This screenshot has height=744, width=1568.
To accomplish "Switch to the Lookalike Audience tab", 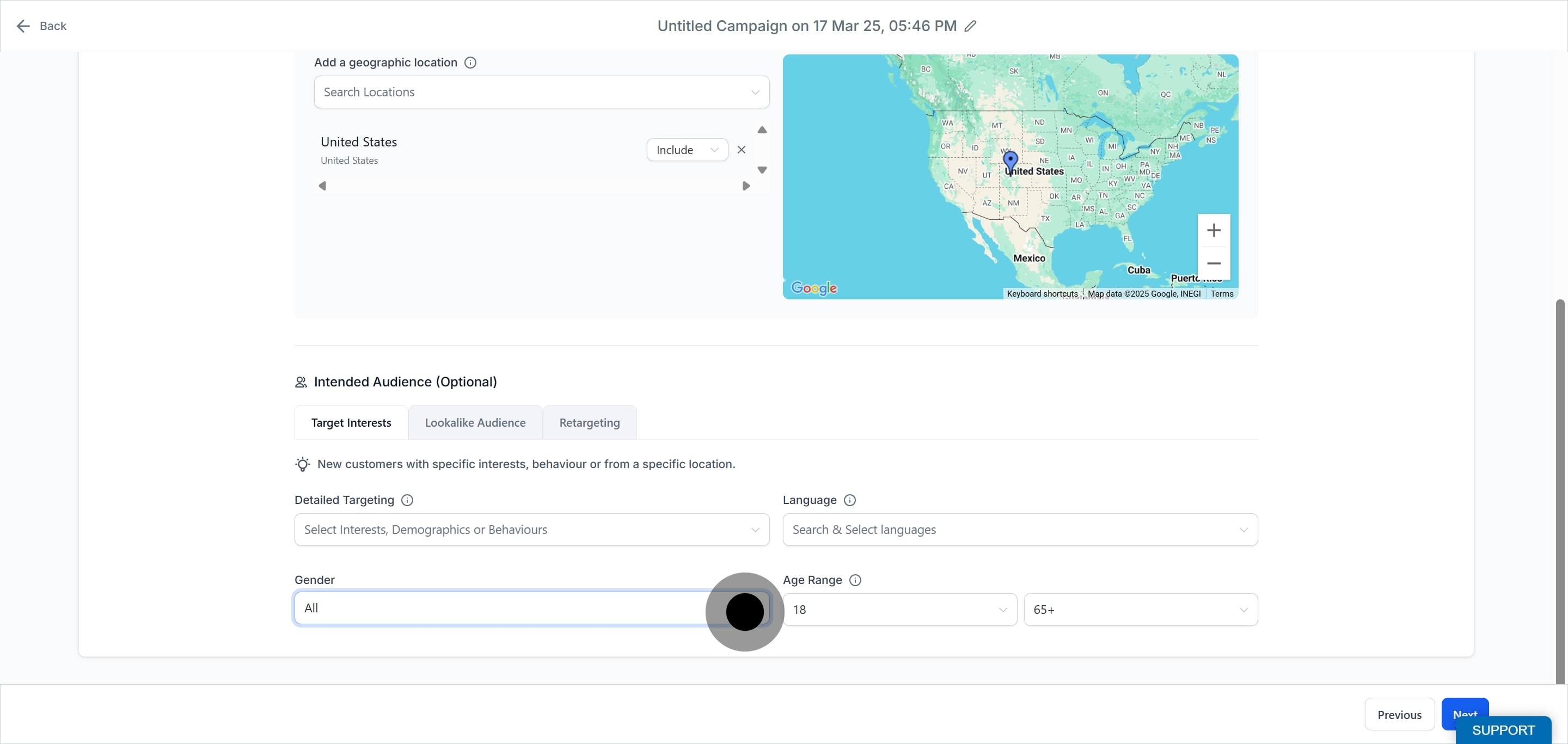I will tap(475, 423).
